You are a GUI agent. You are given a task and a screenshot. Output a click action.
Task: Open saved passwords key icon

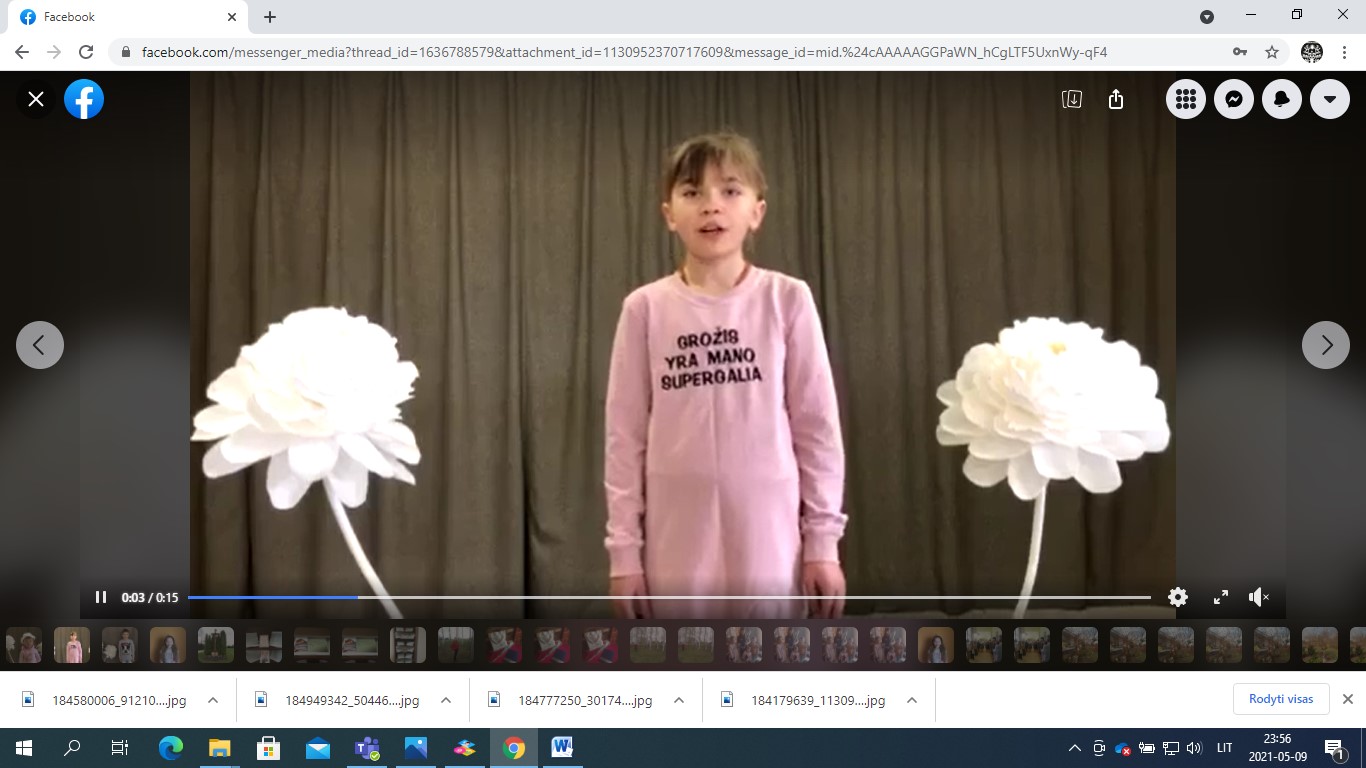pos(1240,52)
